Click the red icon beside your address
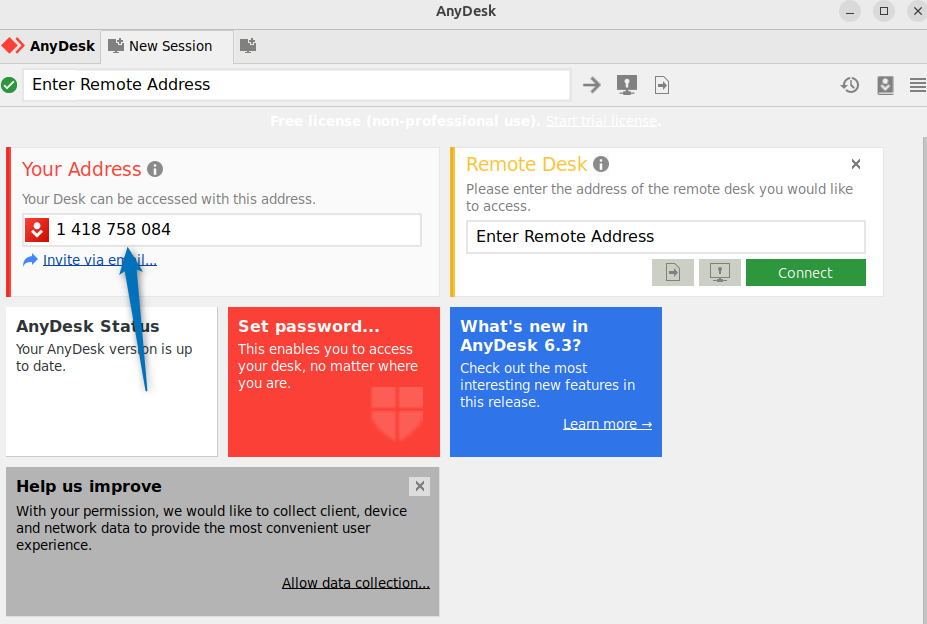Viewport: 927px width, 624px height. [x=37, y=230]
